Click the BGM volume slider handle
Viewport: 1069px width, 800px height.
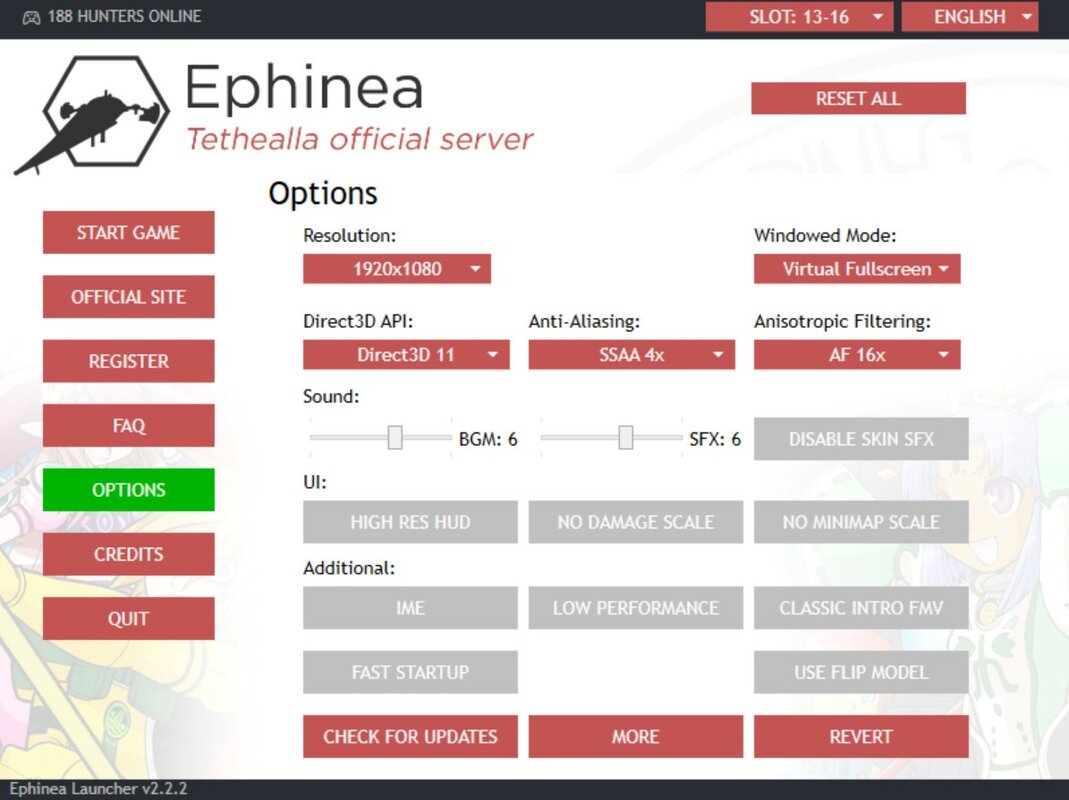(x=395, y=438)
